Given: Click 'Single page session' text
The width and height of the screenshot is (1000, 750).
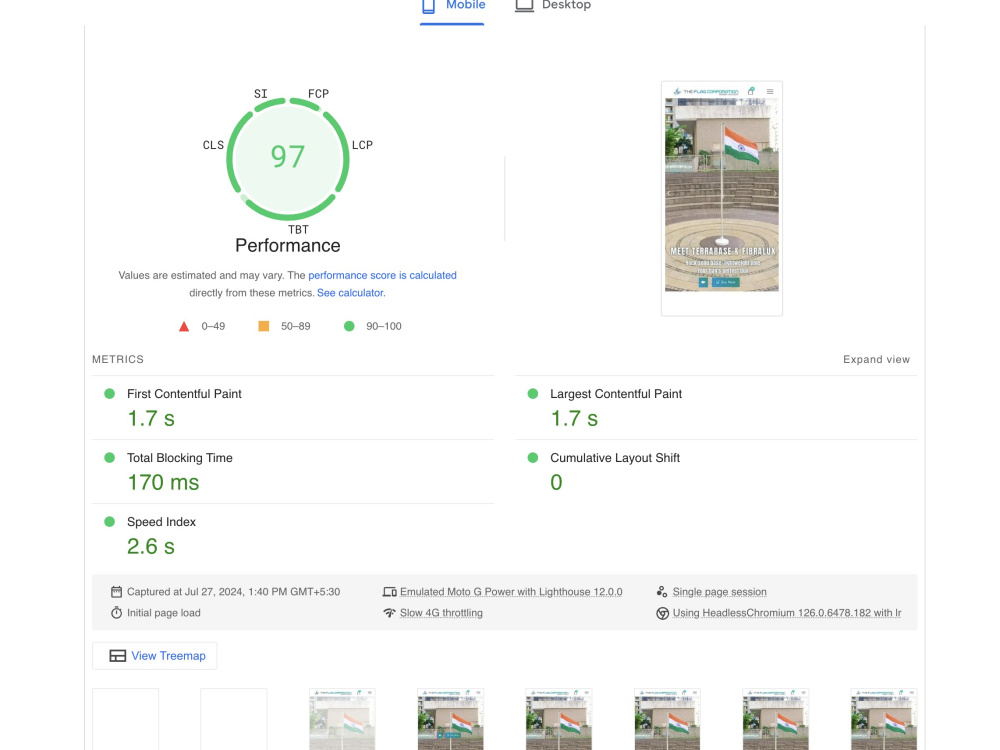Looking at the screenshot, I should [x=719, y=592].
